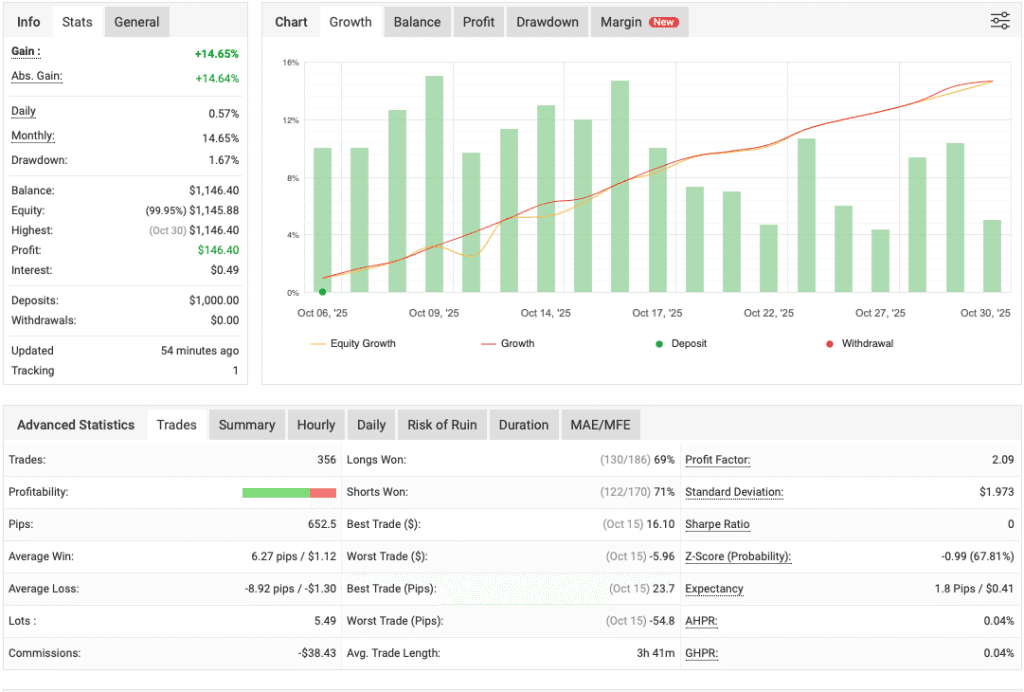The height and width of the screenshot is (692, 1024).
Task: Open the chart settings sliders icon
Action: pyautogui.click(x=999, y=20)
